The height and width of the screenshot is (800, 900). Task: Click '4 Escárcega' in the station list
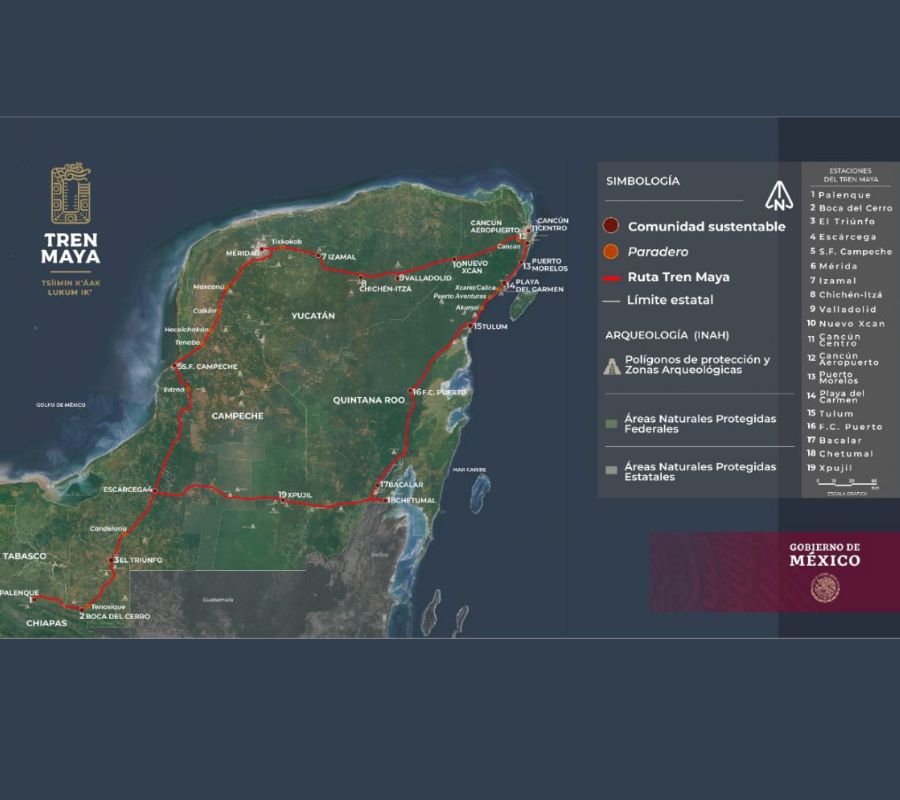click(843, 236)
